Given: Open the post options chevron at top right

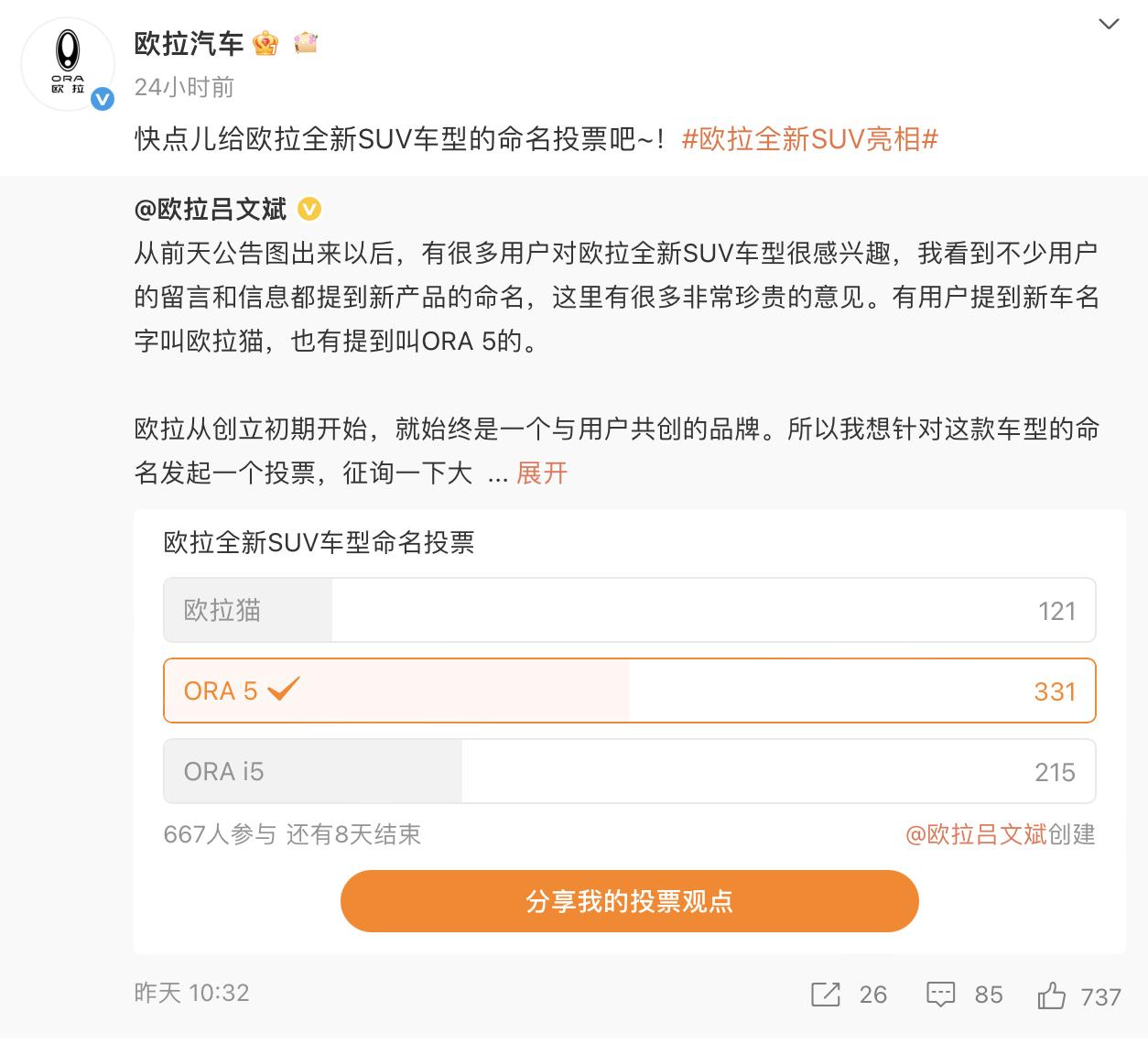Looking at the screenshot, I should click(x=1109, y=25).
